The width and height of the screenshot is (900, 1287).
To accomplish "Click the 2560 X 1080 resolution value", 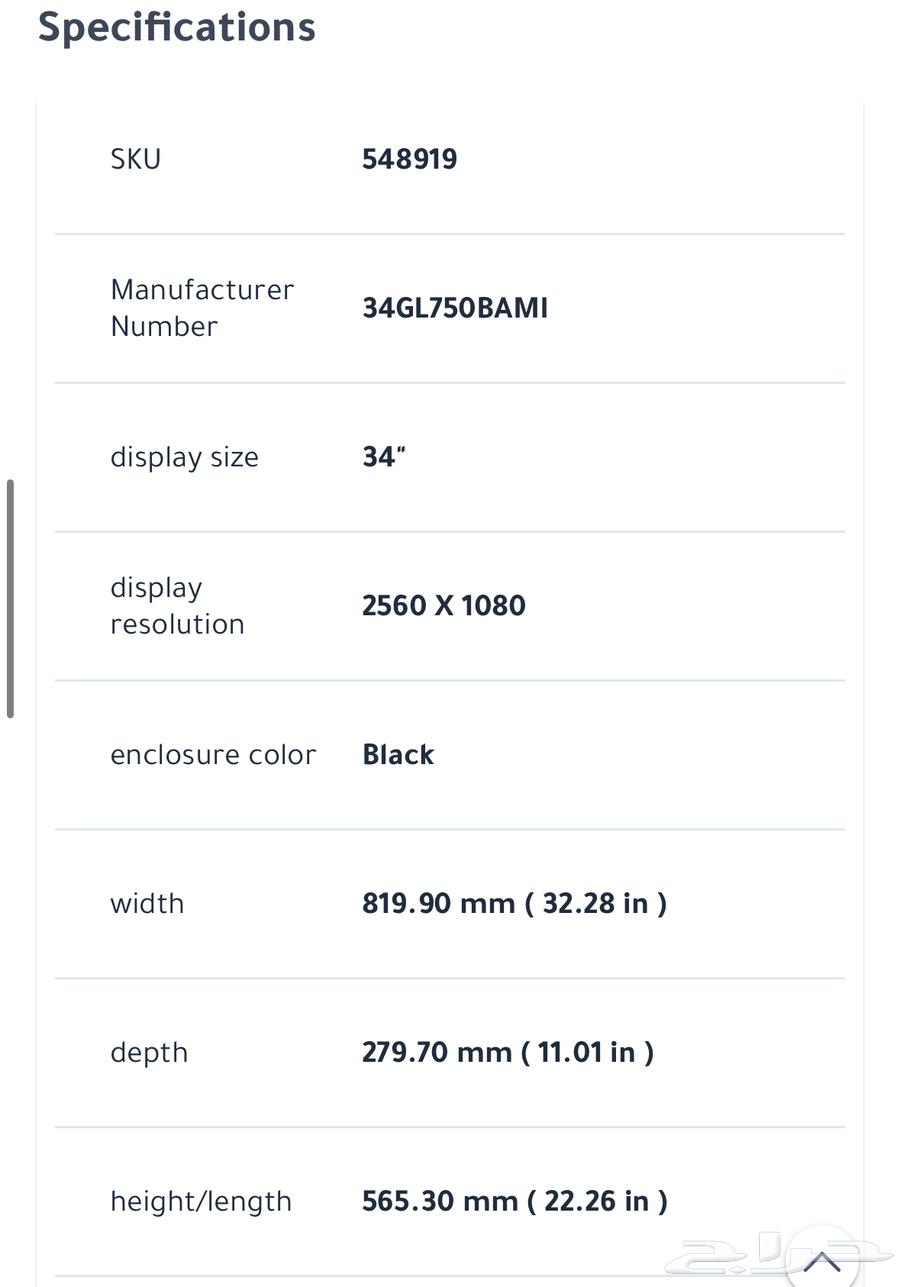I will 443,606.
